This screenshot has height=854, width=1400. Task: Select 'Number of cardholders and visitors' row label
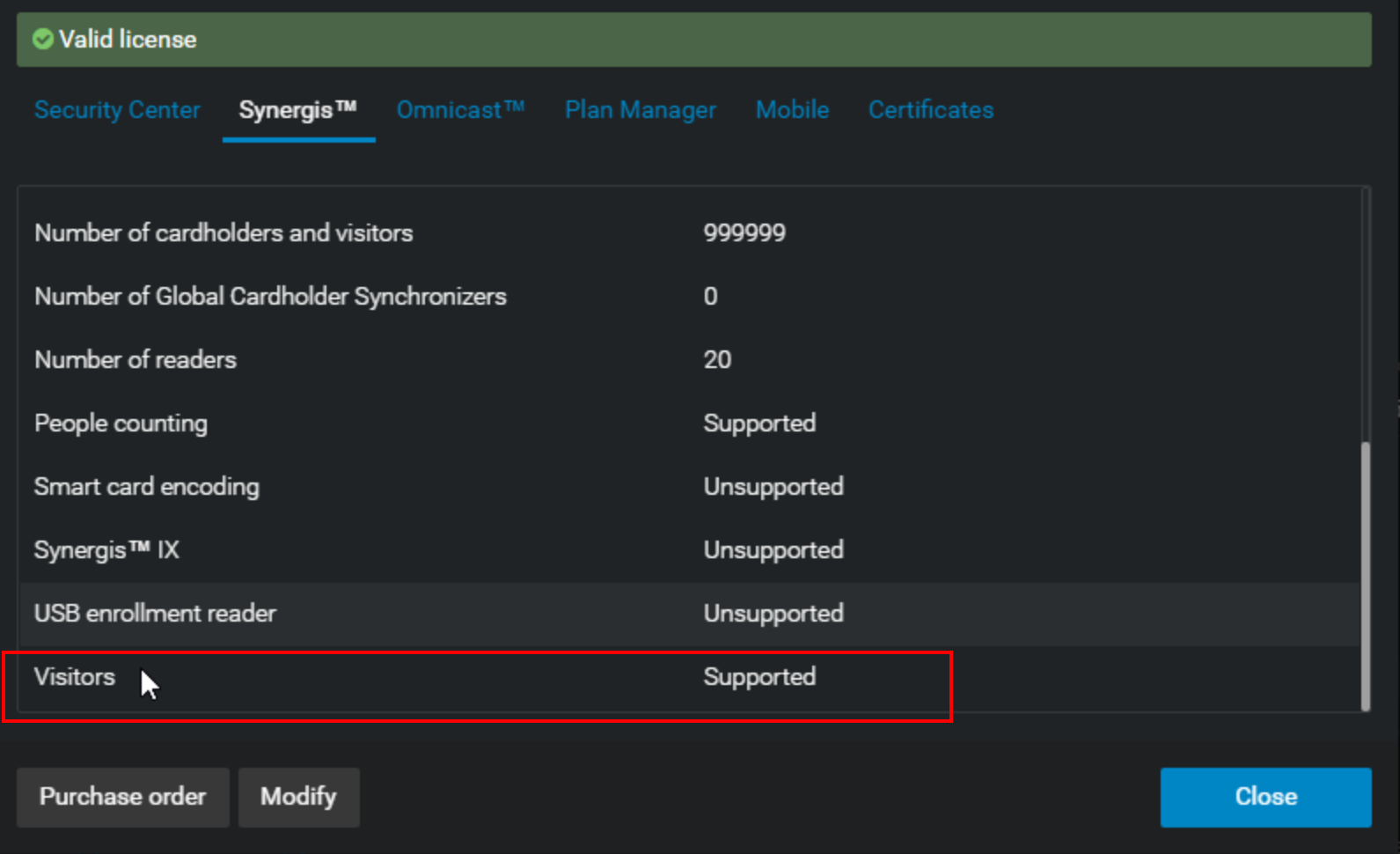tap(224, 233)
